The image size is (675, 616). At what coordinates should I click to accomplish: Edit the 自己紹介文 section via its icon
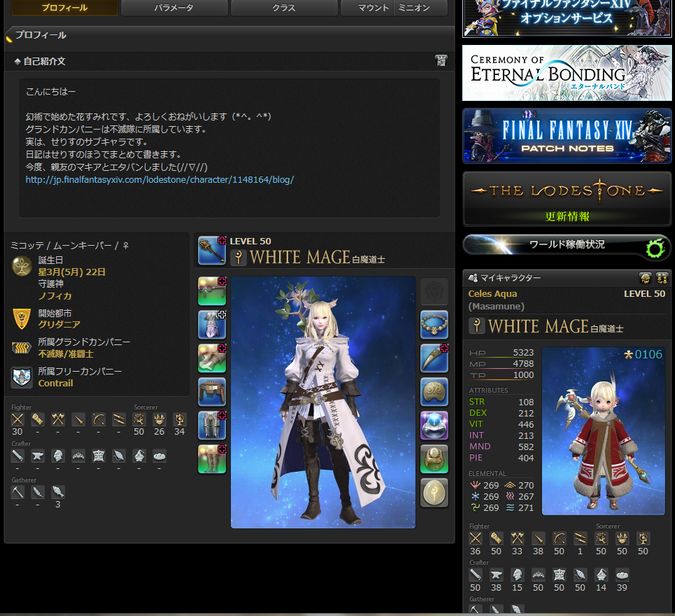[441, 61]
